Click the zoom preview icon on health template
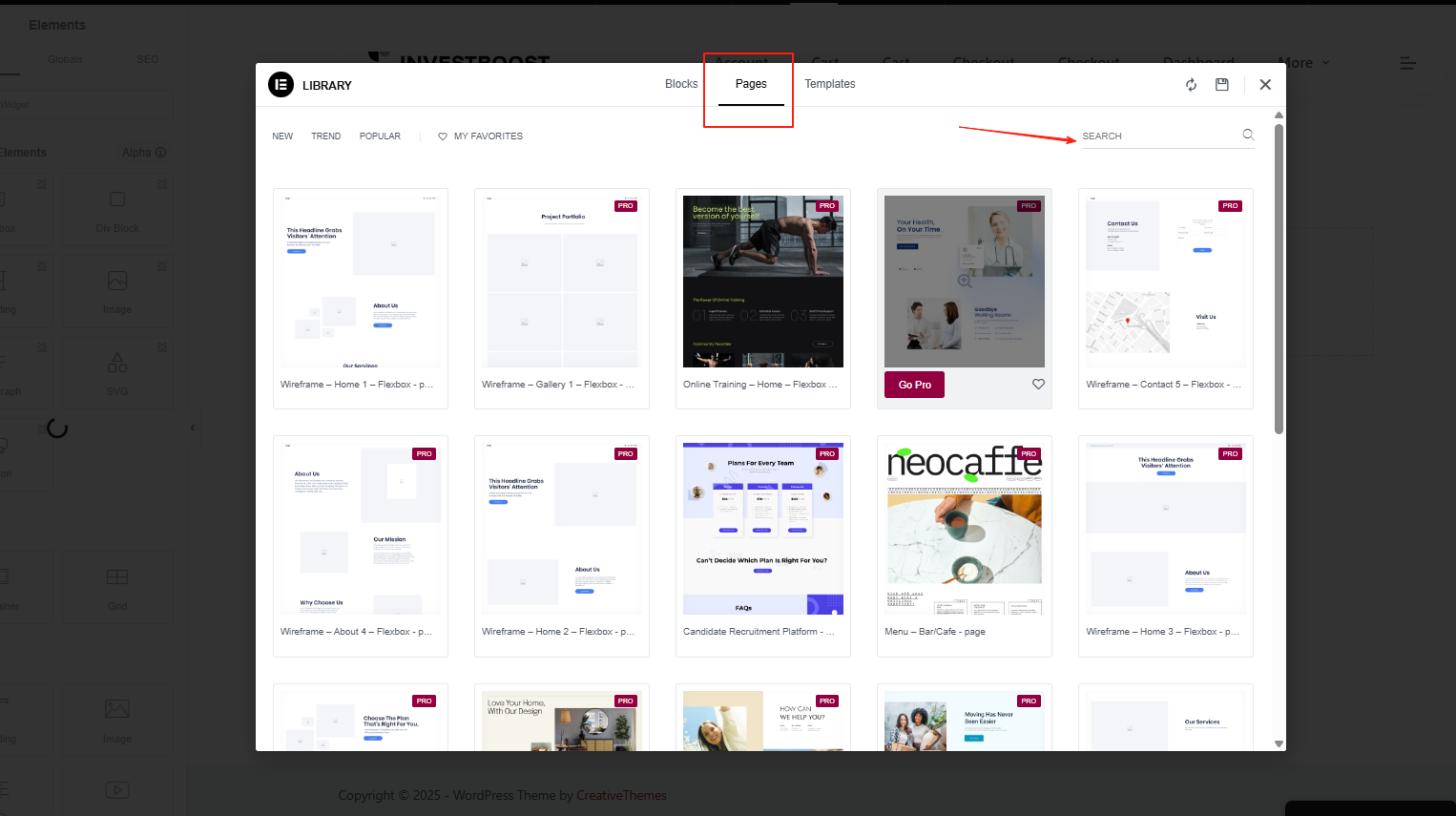The height and width of the screenshot is (816, 1456). [965, 282]
